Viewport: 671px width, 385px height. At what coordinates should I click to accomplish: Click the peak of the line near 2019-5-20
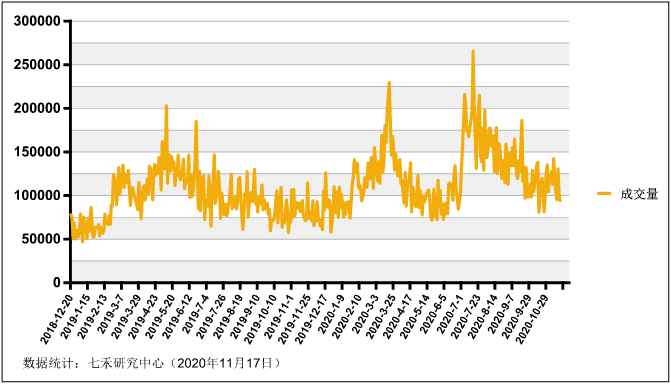(166, 106)
